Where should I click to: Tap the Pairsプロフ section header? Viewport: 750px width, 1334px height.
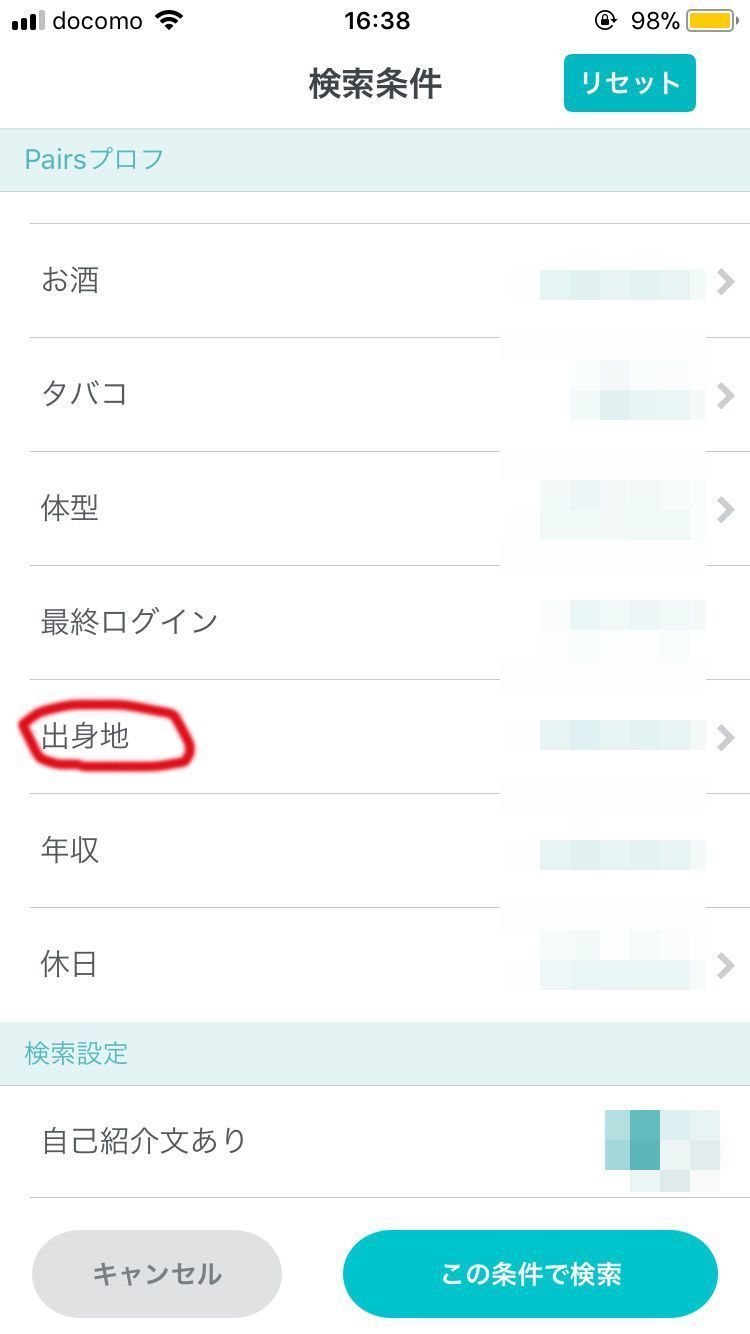click(x=375, y=160)
